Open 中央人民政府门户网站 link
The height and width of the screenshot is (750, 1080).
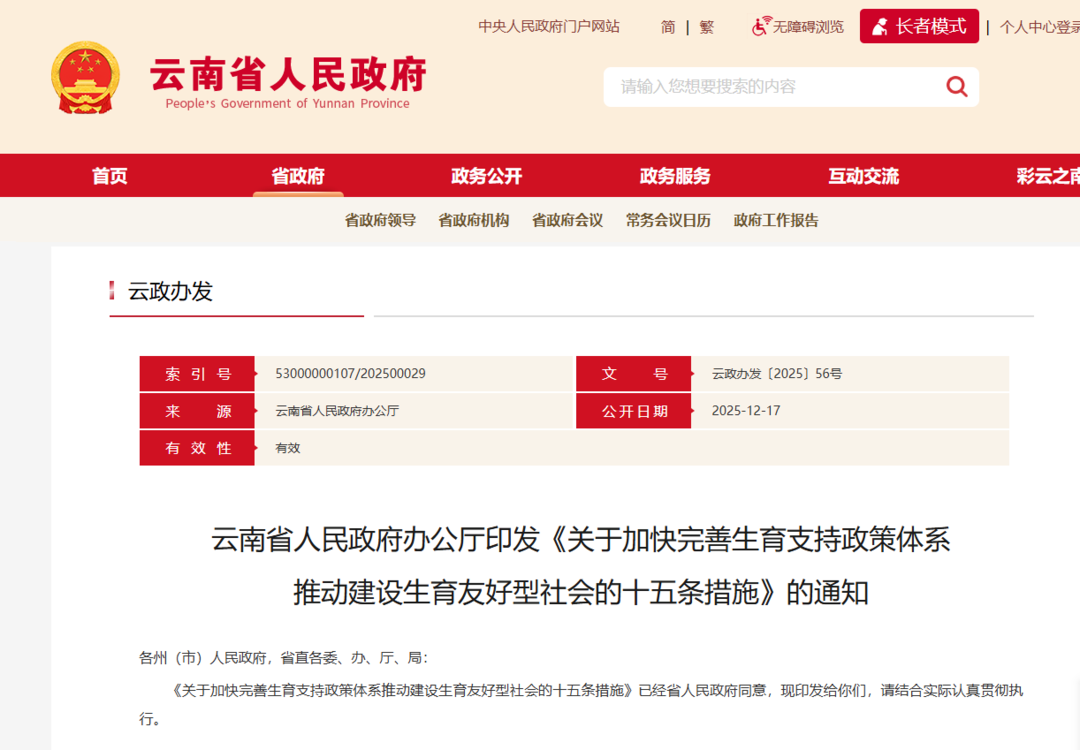(x=549, y=27)
